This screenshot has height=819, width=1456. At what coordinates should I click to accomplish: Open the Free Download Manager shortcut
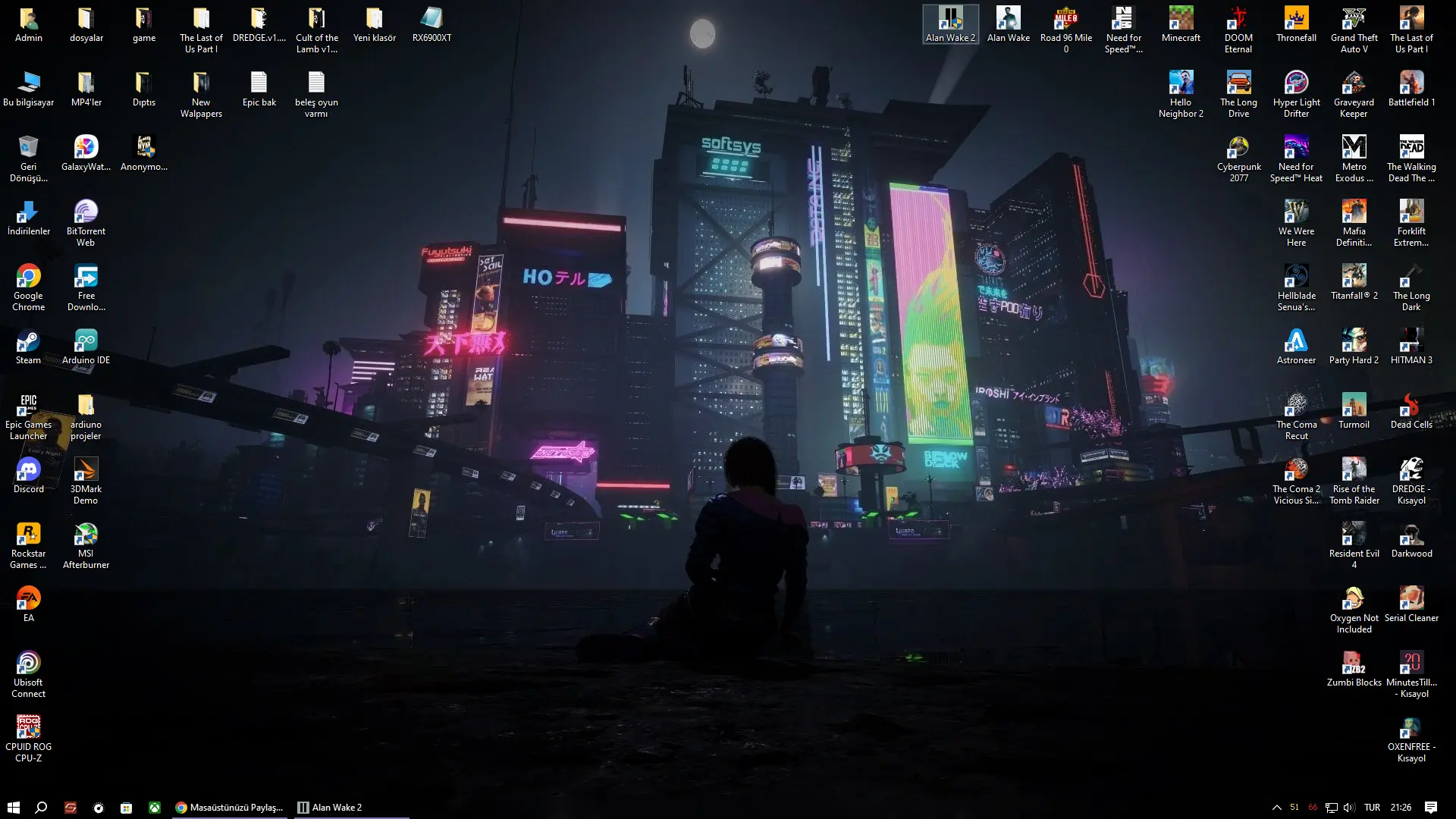[x=86, y=287]
